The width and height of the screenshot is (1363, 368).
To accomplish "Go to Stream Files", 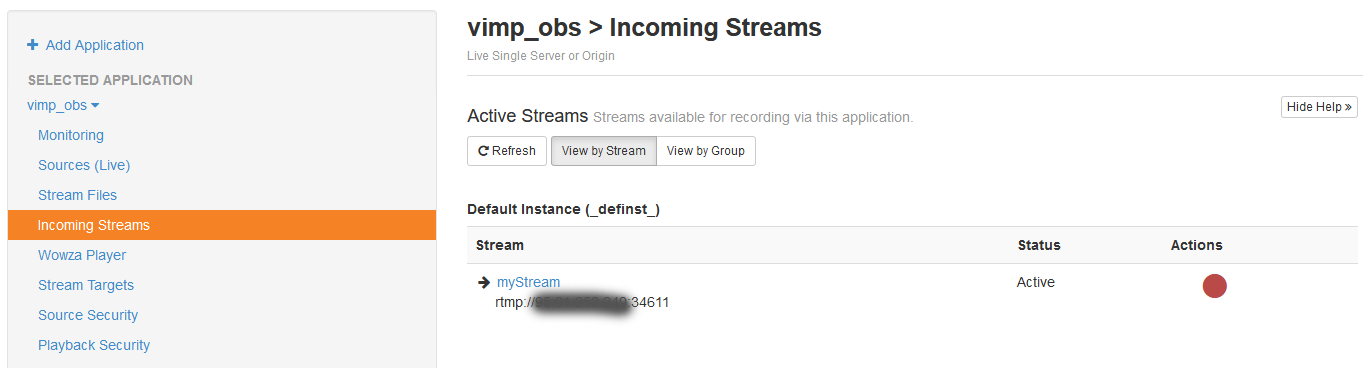I will 77,195.
